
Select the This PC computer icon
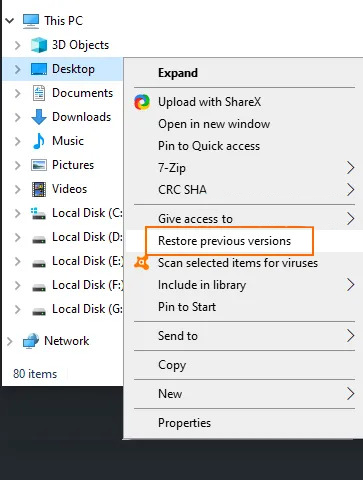(x=31, y=21)
